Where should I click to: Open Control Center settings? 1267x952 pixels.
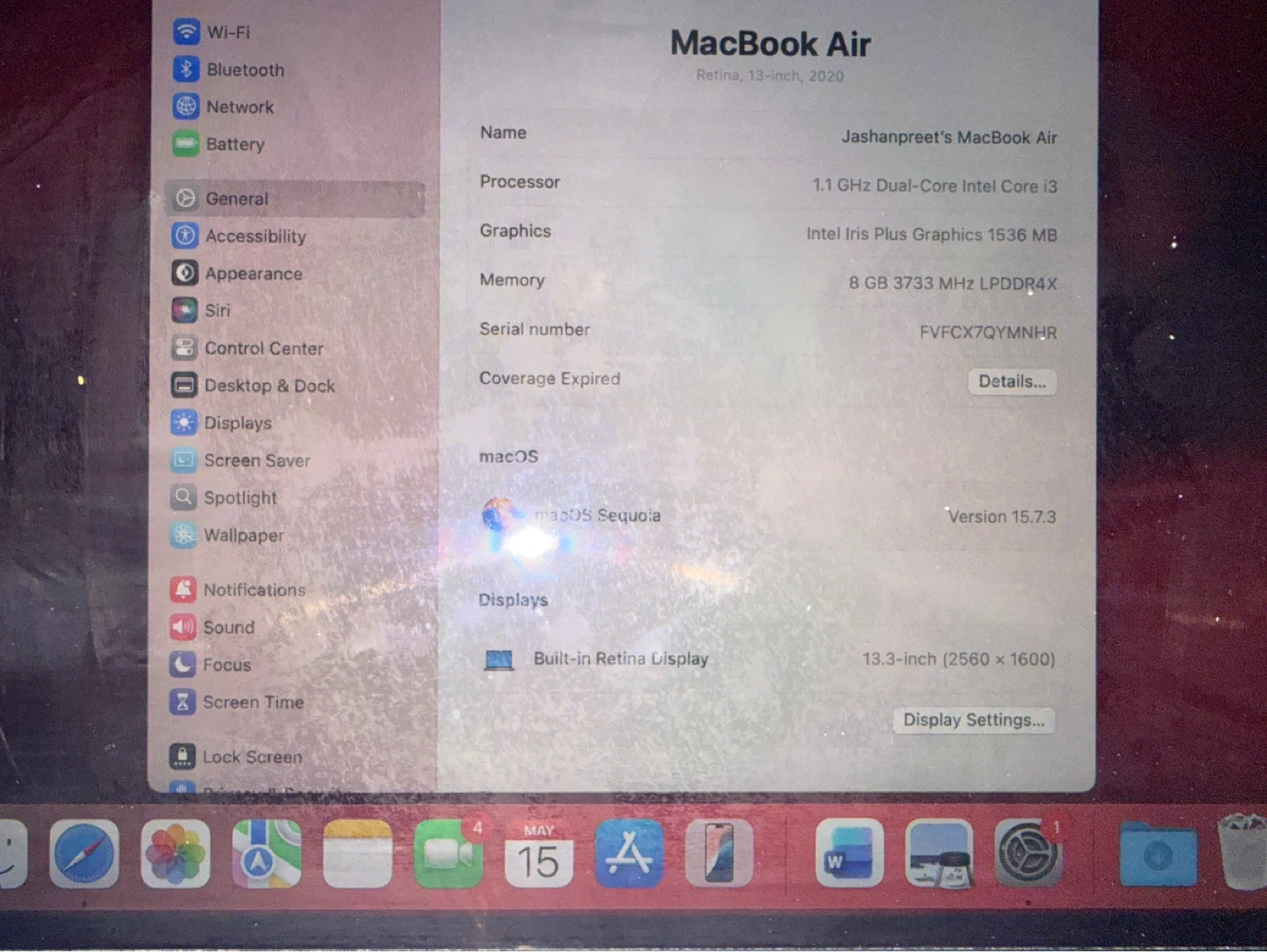(x=247, y=348)
